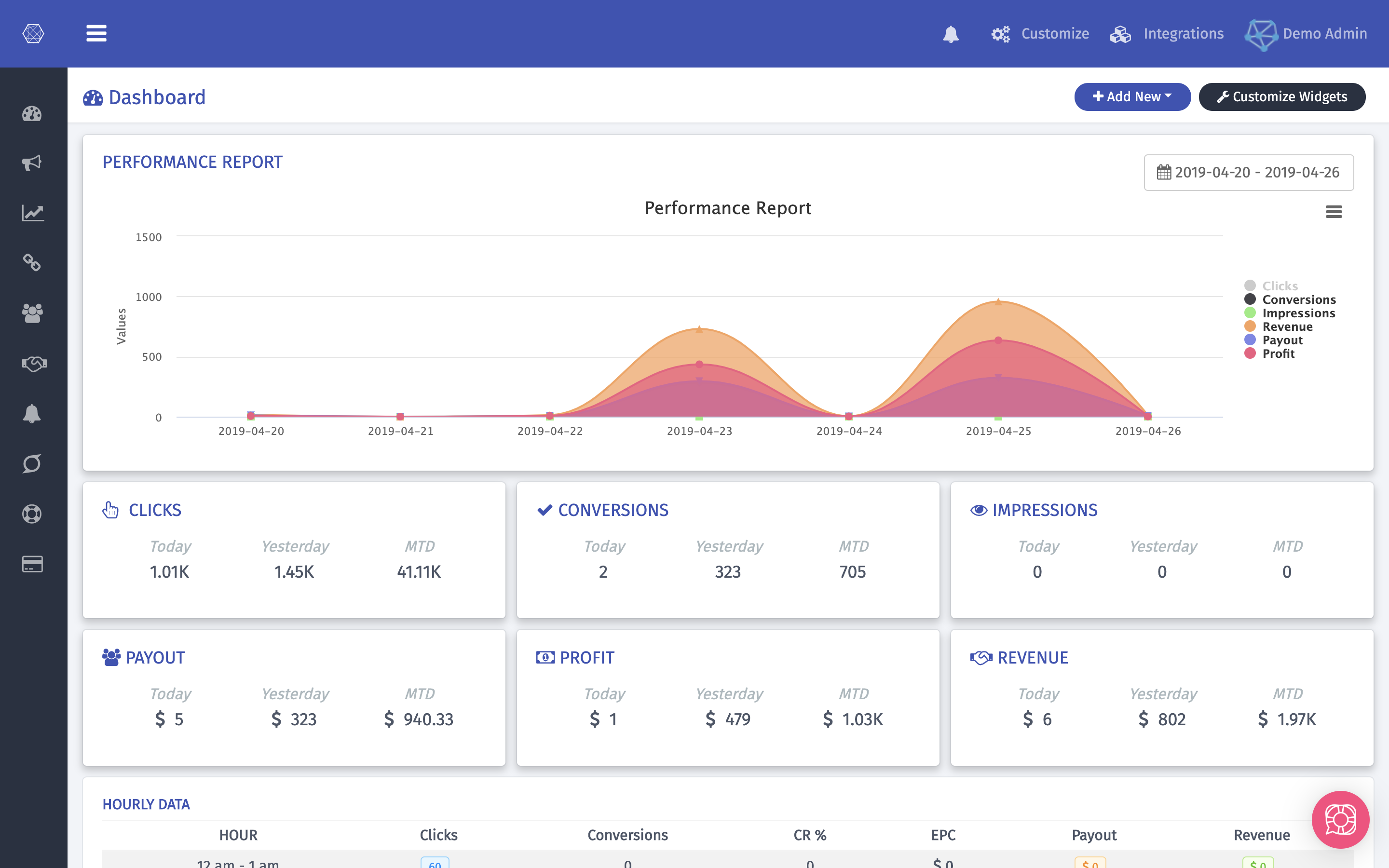
Task: Select the Campaigns megaphone icon in sidebar
Action: coord(32,163)
